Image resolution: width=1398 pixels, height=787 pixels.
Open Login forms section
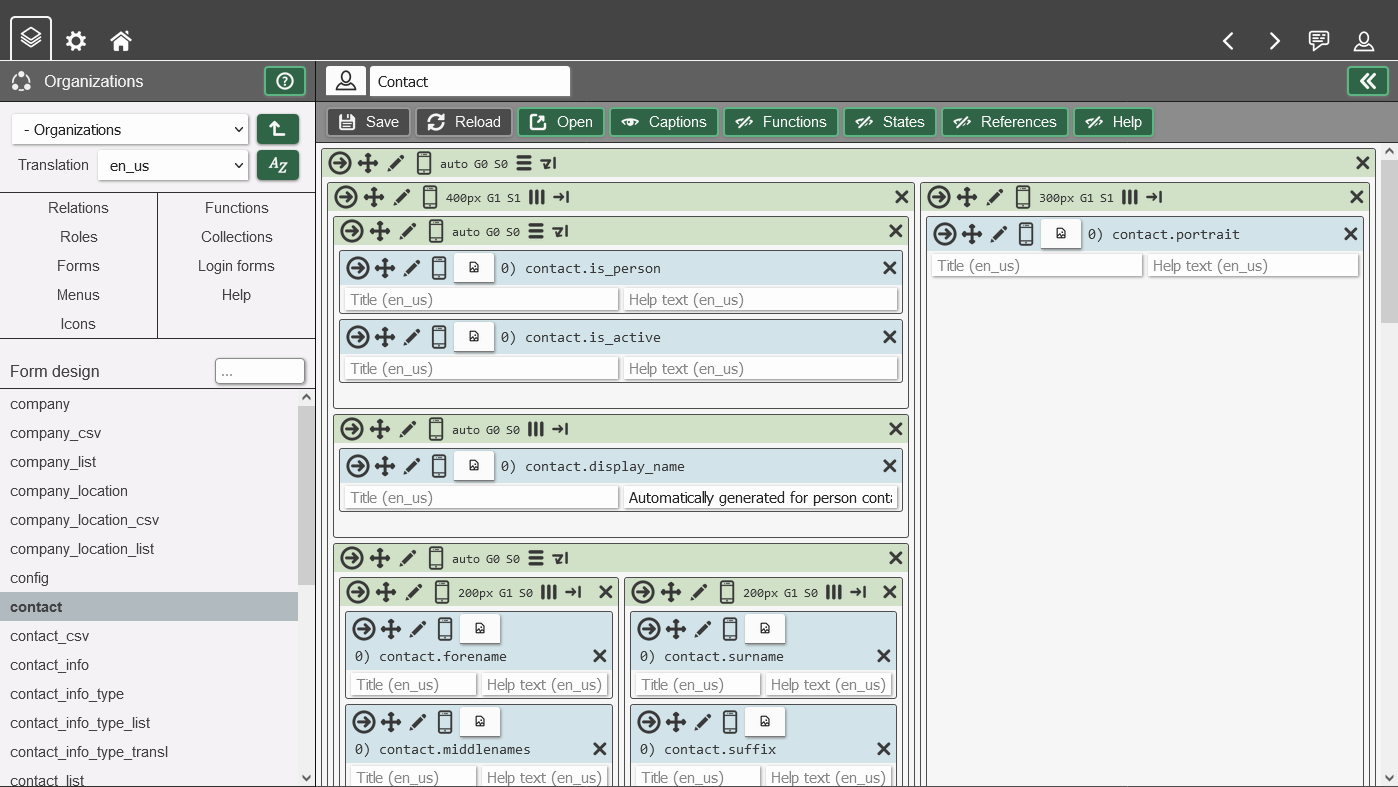click(x=236, y=266)
